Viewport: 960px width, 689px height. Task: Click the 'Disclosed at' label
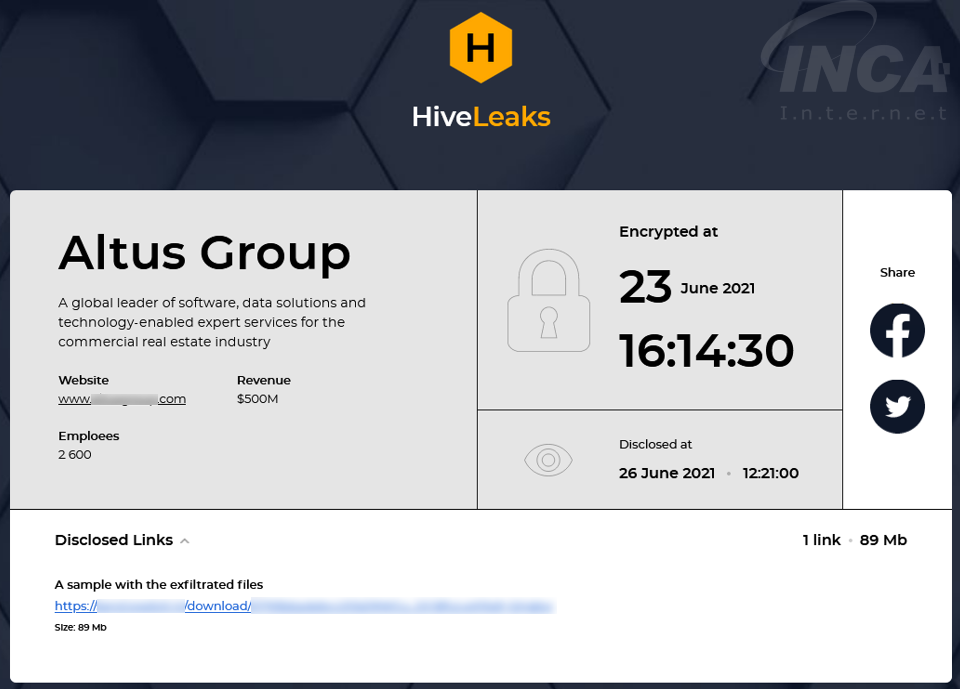coord(655,444)
